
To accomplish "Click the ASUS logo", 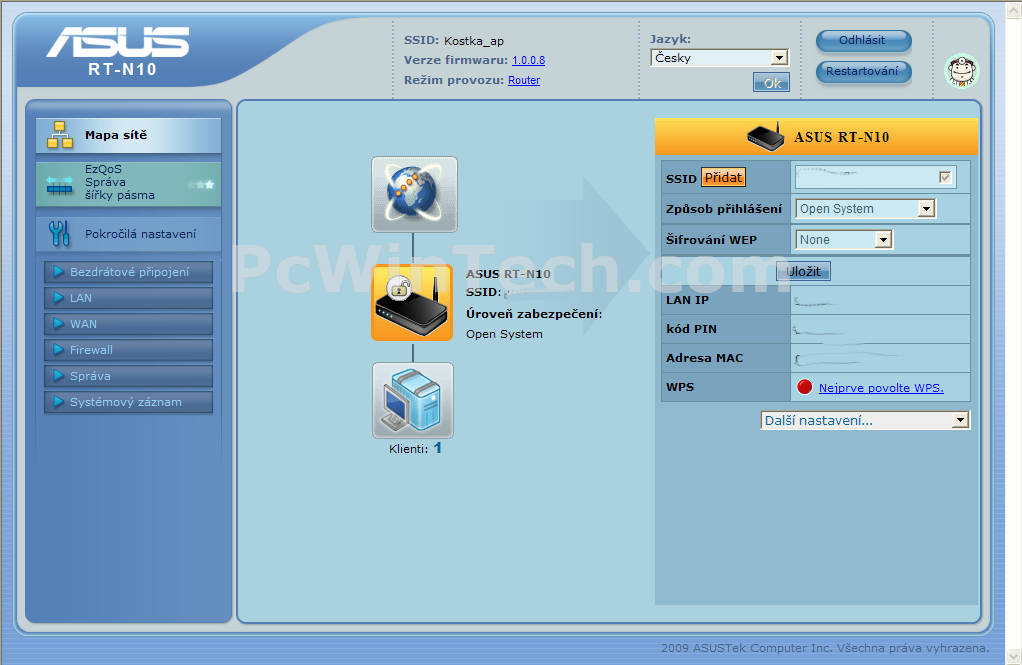I will [118, 42].
